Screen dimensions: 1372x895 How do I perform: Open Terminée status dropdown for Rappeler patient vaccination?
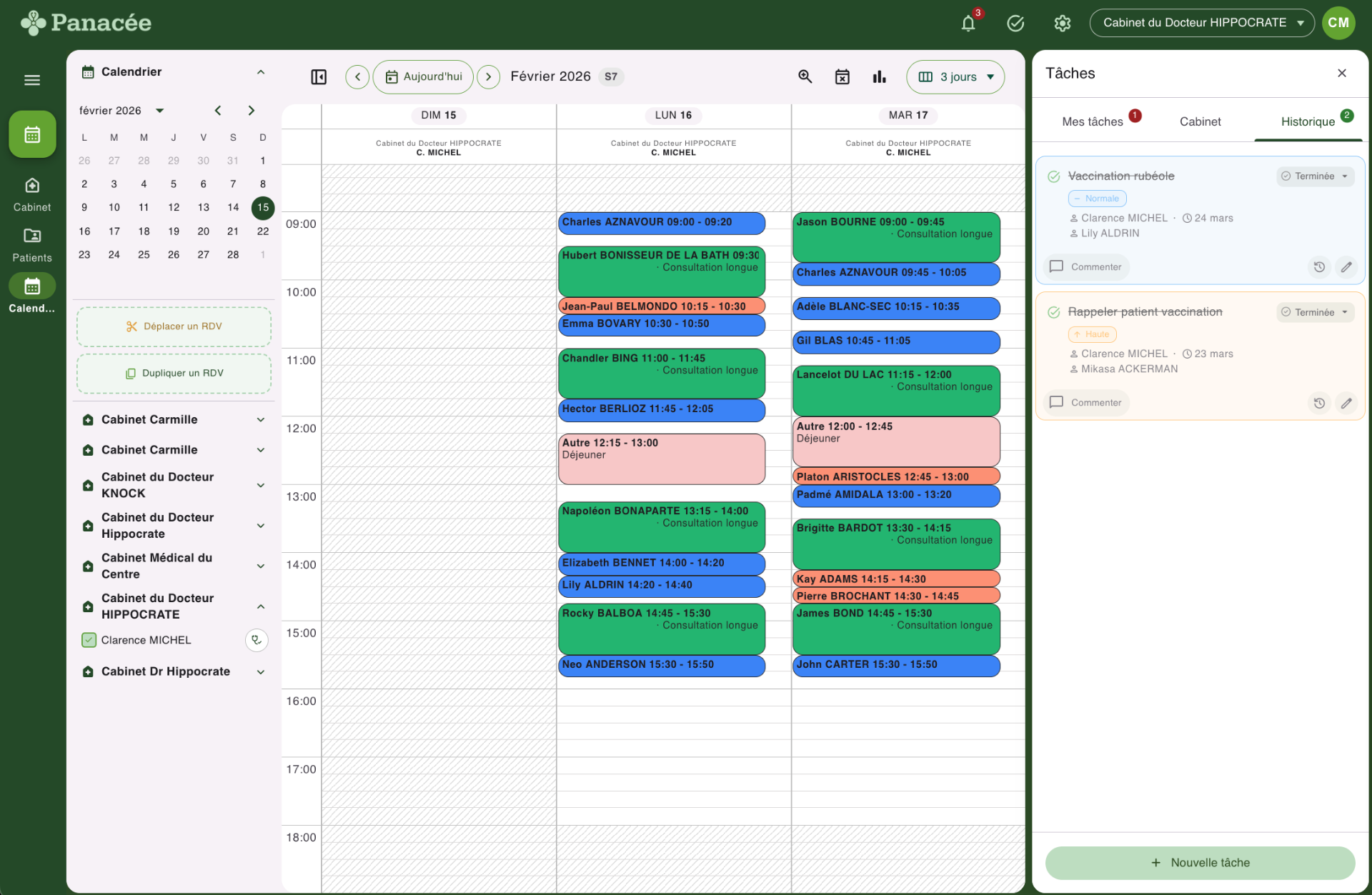[x=1315, y=312]
